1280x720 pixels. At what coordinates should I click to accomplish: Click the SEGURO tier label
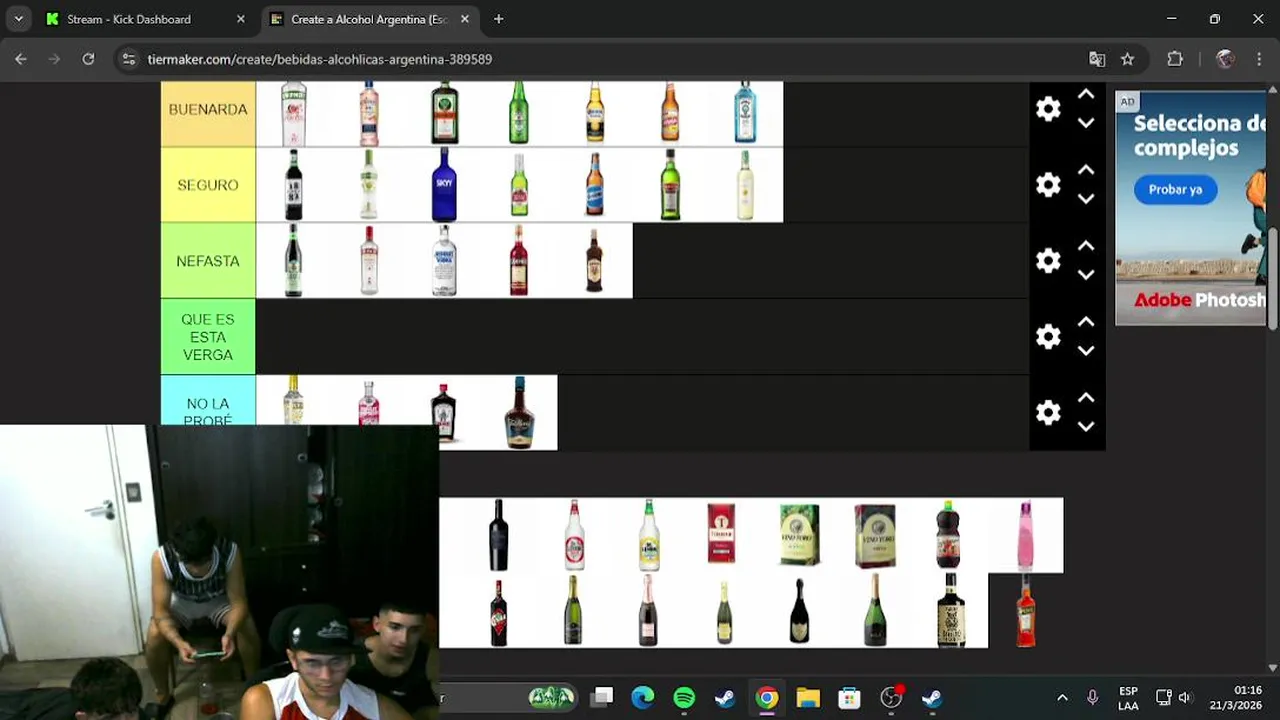(208, 185)
